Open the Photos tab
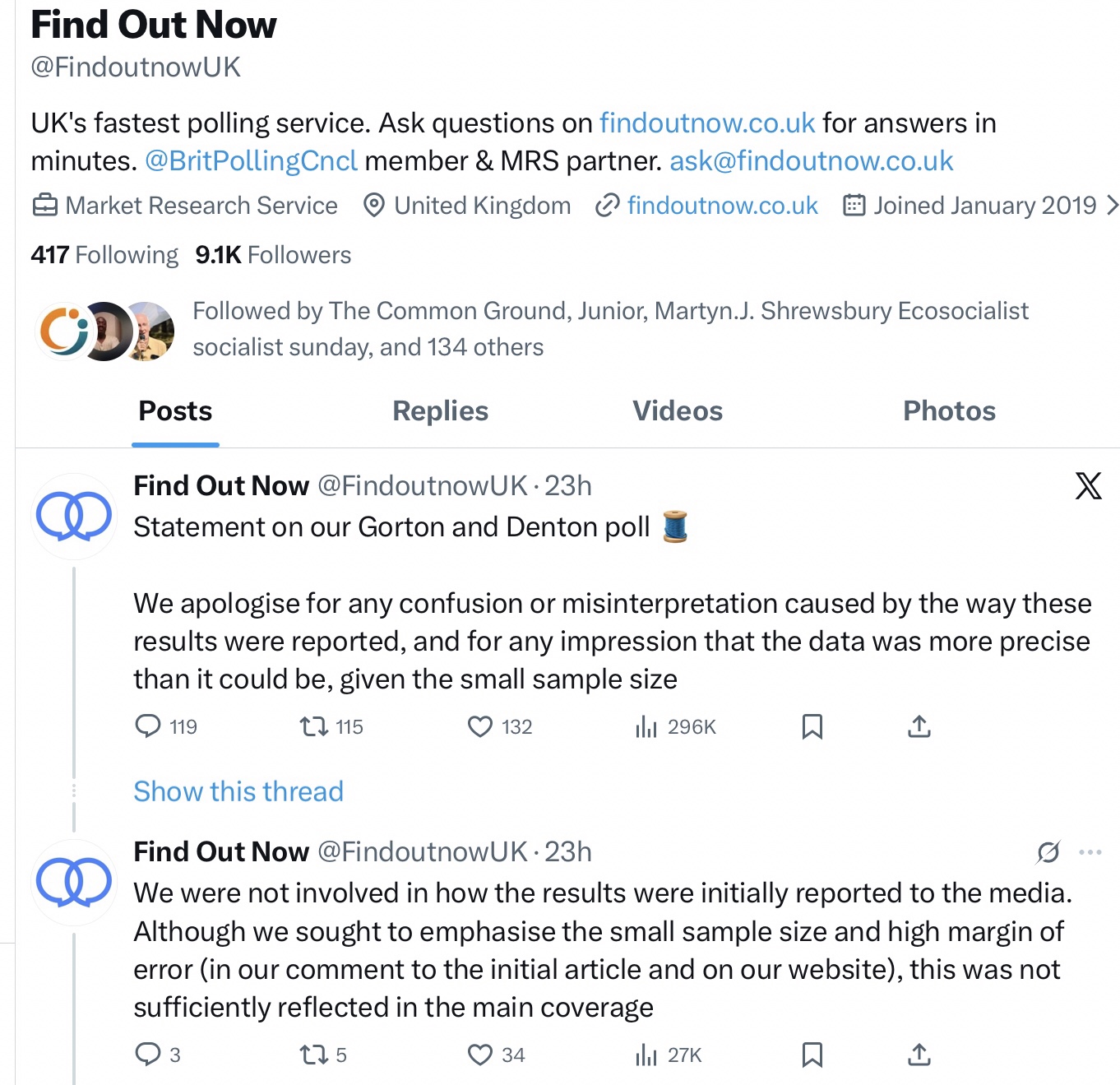The width and height of the screenshot is (1120, 1085). 949,411
